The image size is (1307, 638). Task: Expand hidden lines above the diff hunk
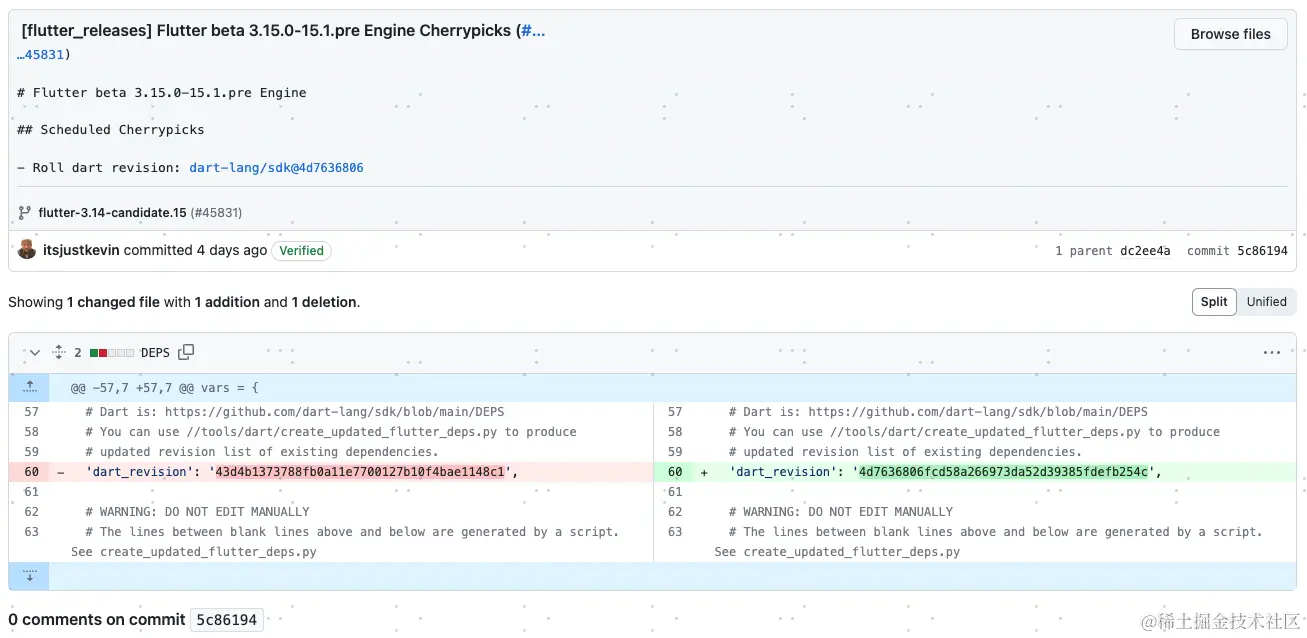pos(29,387)
